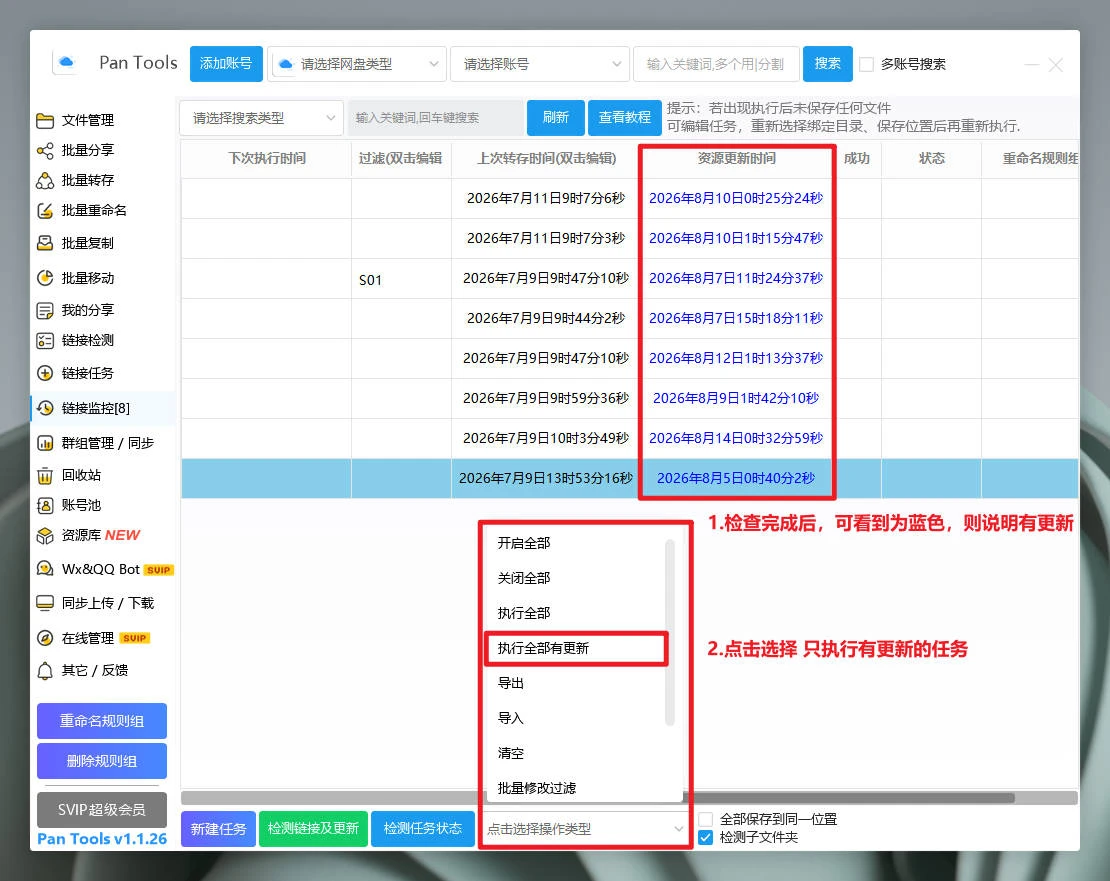Click the 群组管理 / 同步 chart icon
The width and height of the screenshot is (1110, 881).
coord(45,444)
